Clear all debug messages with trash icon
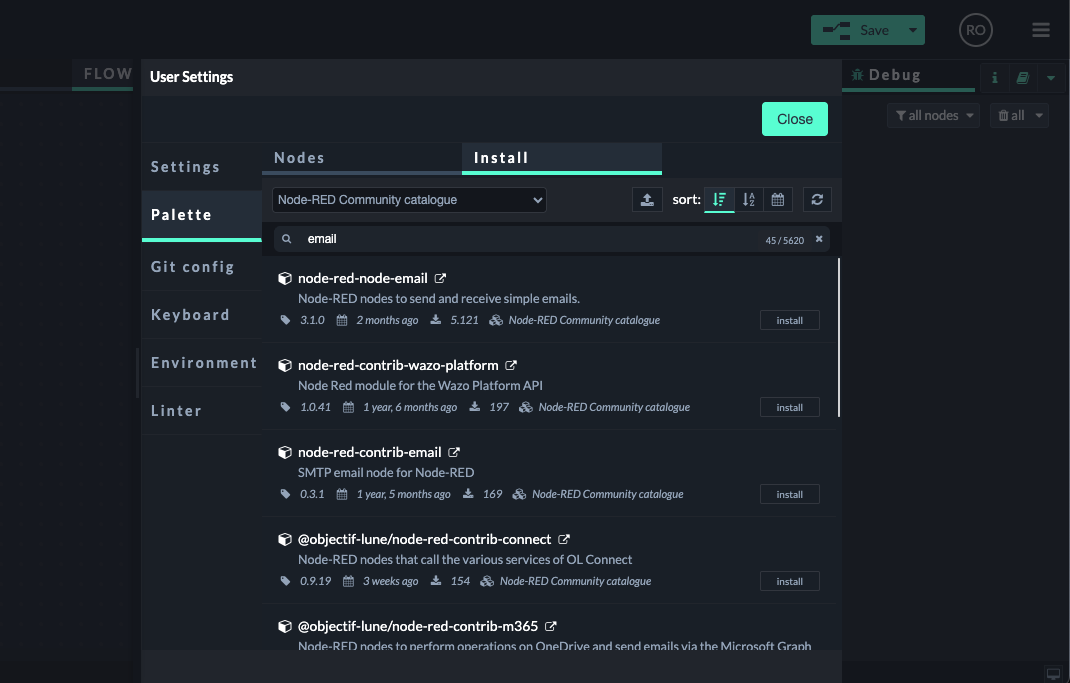The height and width of the screenshot is (683, 1070). 1008,115
